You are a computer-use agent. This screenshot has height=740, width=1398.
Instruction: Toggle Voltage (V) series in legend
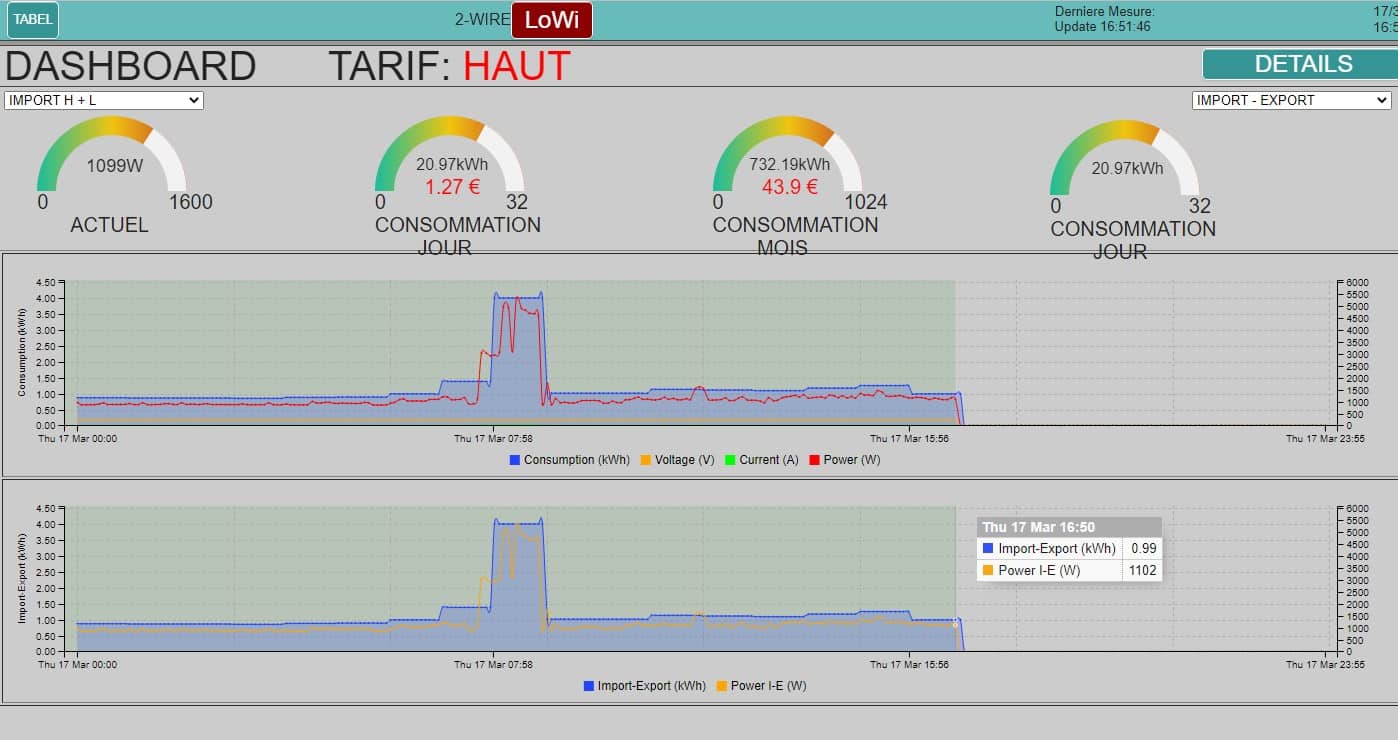tap(678, 460)
